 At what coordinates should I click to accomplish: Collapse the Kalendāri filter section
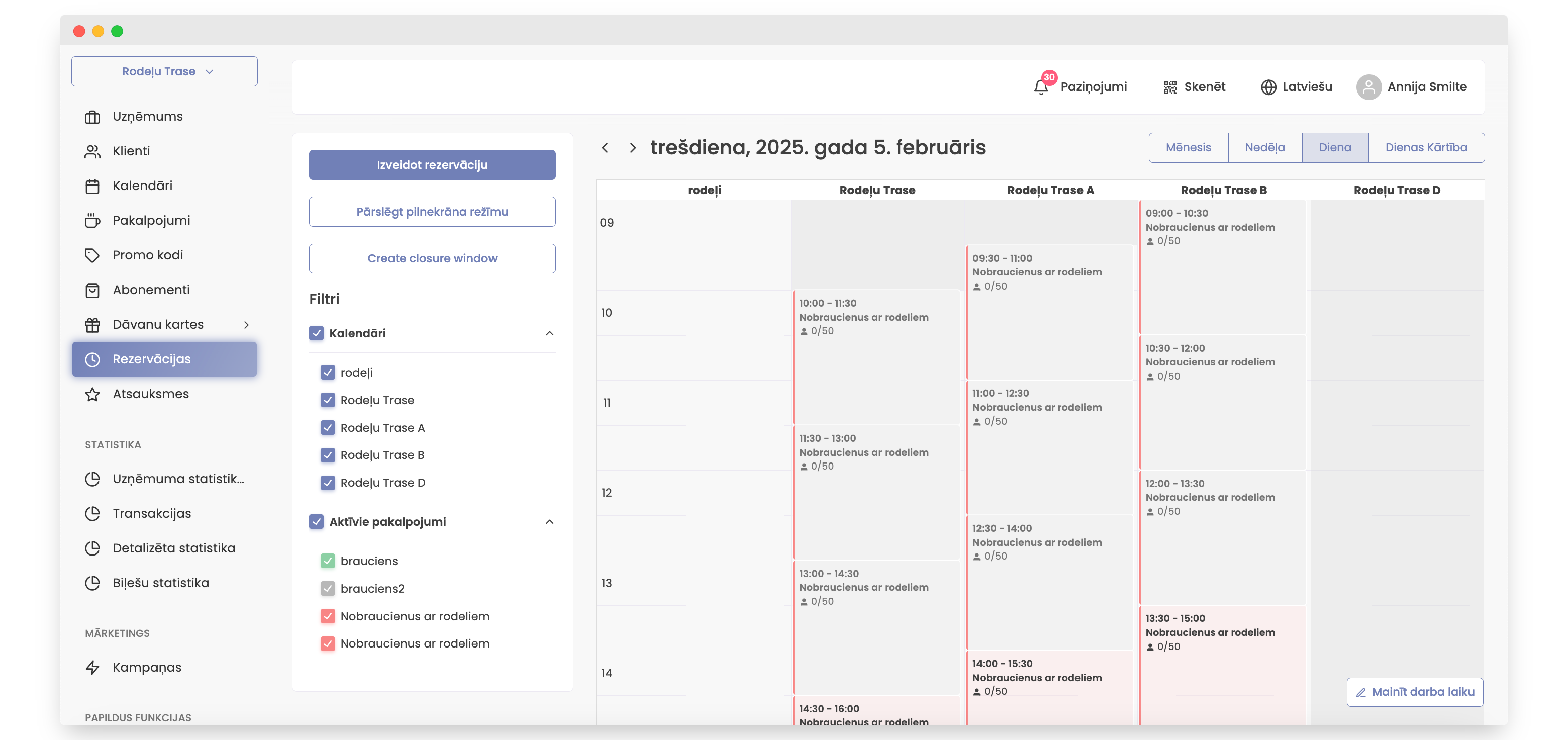coord(549,333)
